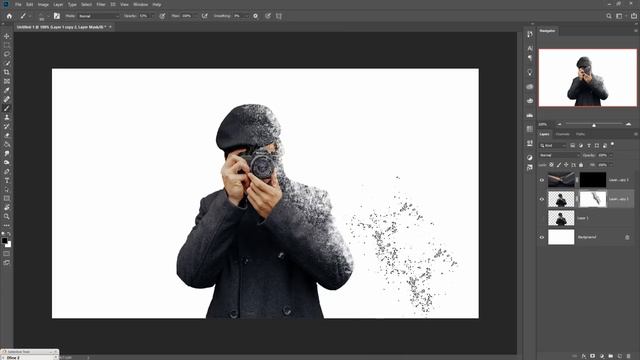Click the Navigator zoom slider handle
This screenshot has width=640, height=360.
pyautogui.click(x=594, y=125)
